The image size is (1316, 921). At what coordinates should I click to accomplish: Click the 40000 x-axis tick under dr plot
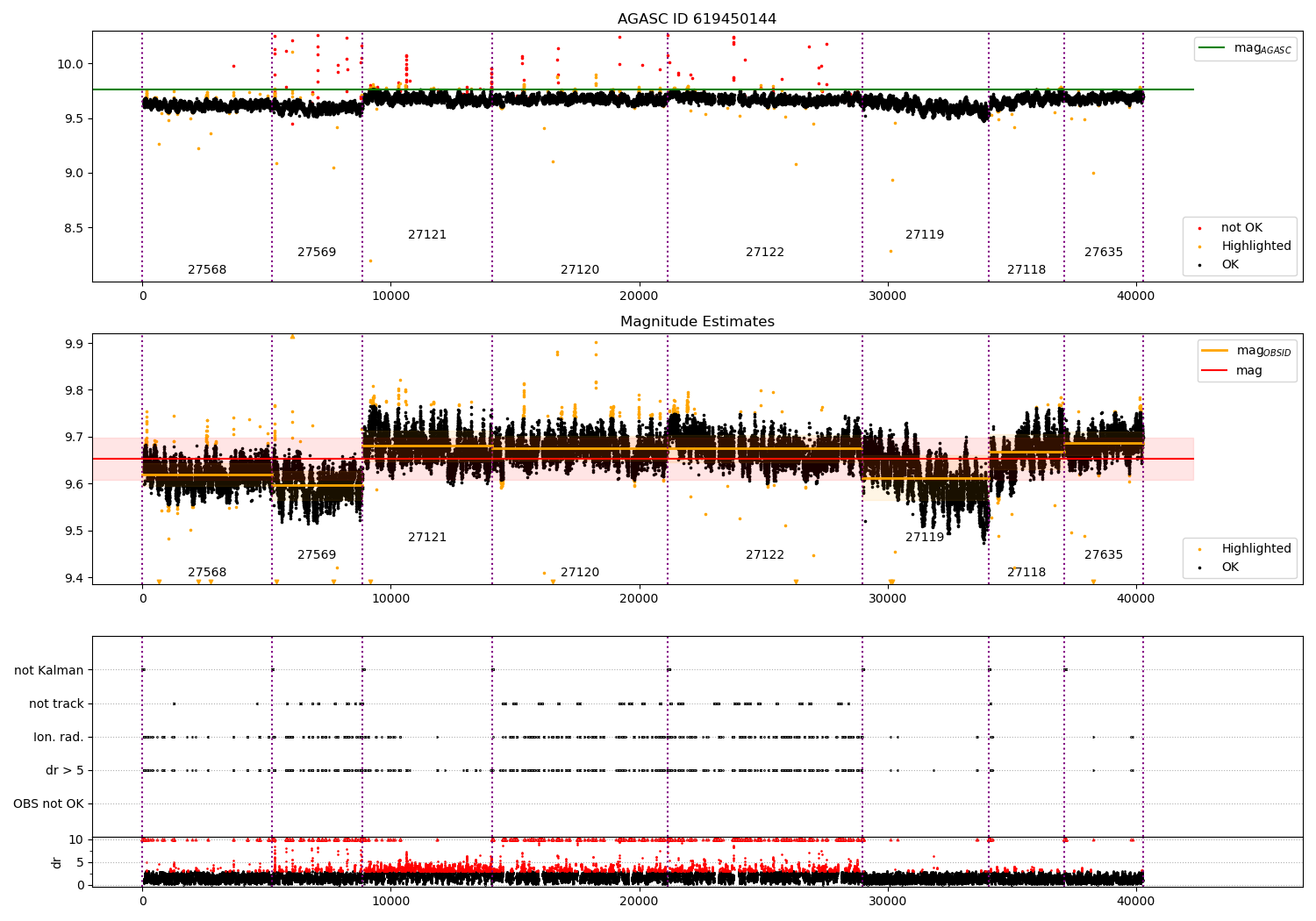[x=1135, y=902]
